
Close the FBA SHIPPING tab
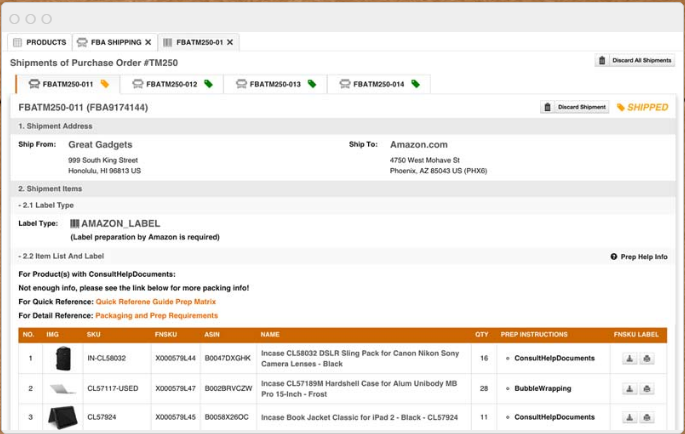tap(148, 42)
